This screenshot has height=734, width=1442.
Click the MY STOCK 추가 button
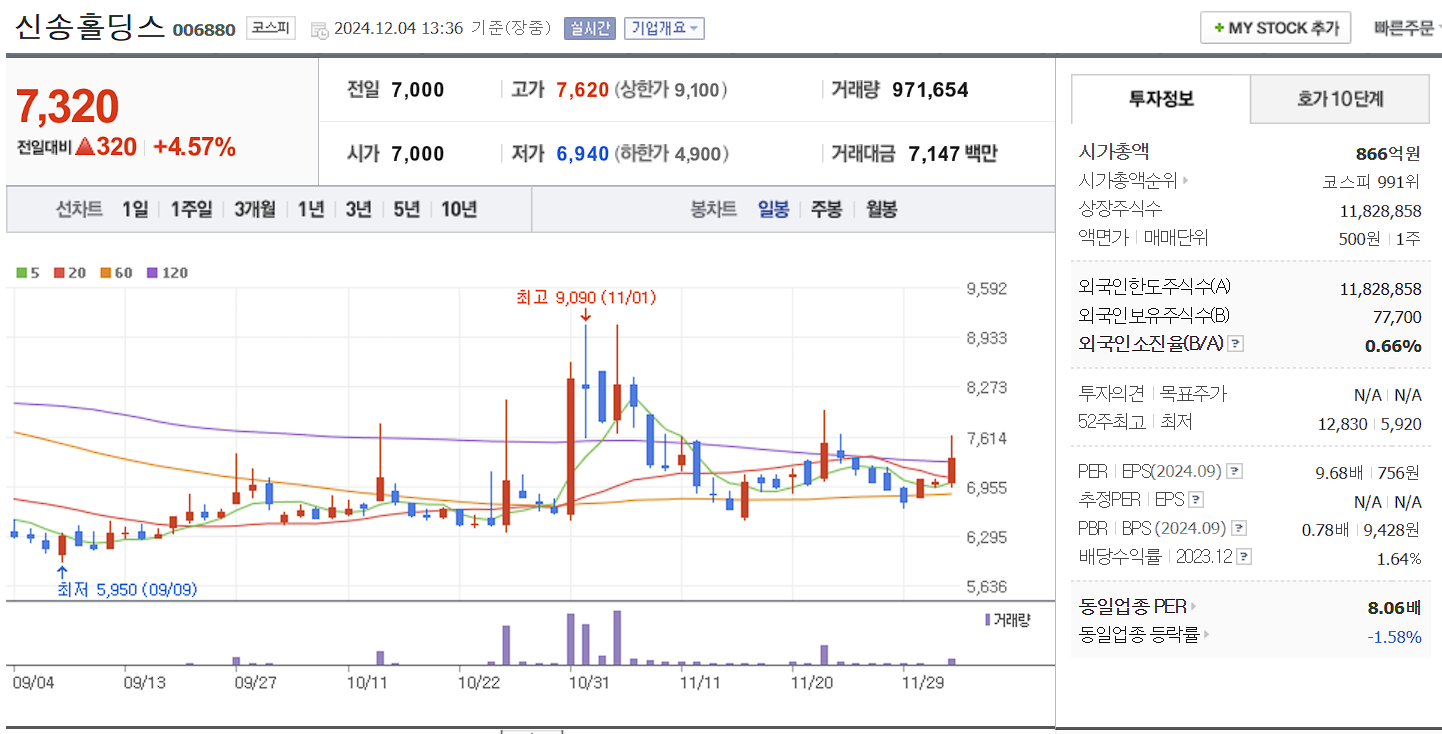[x=1275, y=27]
